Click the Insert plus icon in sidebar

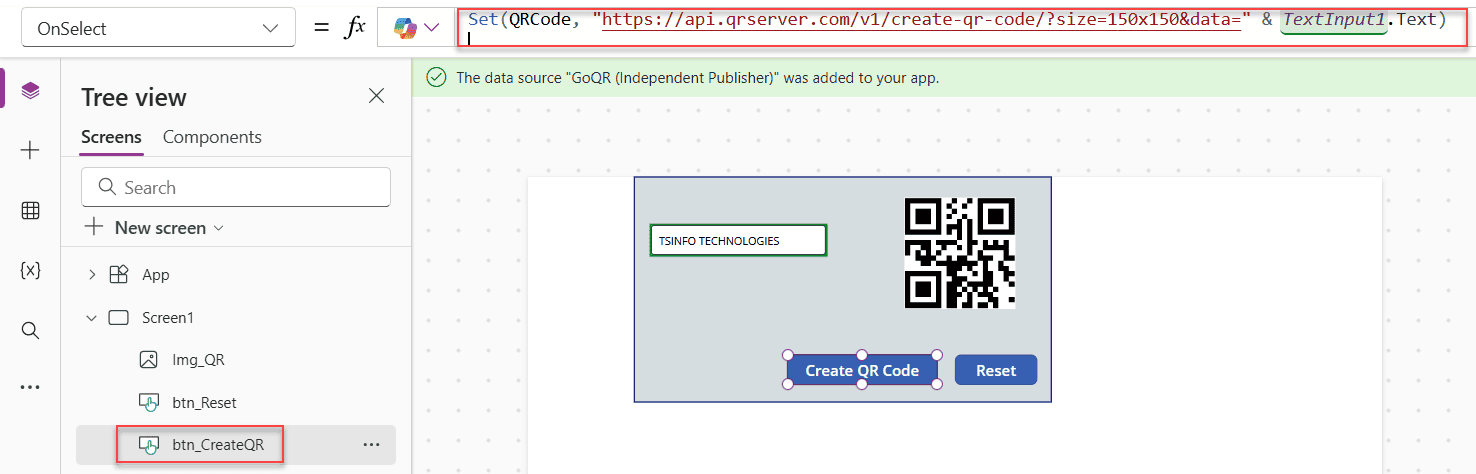pos(30,150)
